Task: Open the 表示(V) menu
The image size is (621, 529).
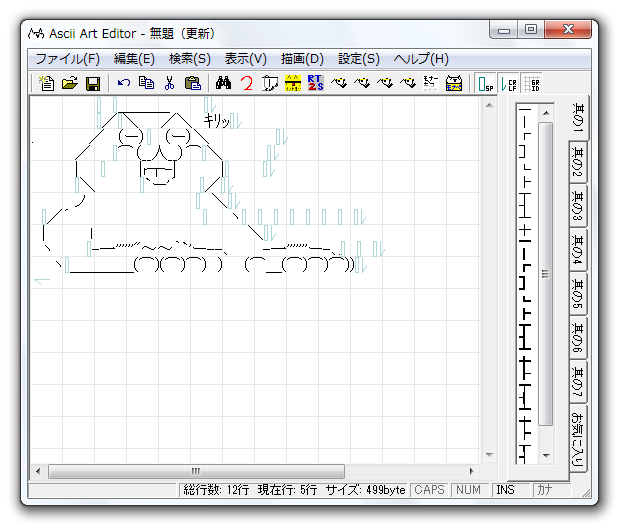Action: click(246, 59)
